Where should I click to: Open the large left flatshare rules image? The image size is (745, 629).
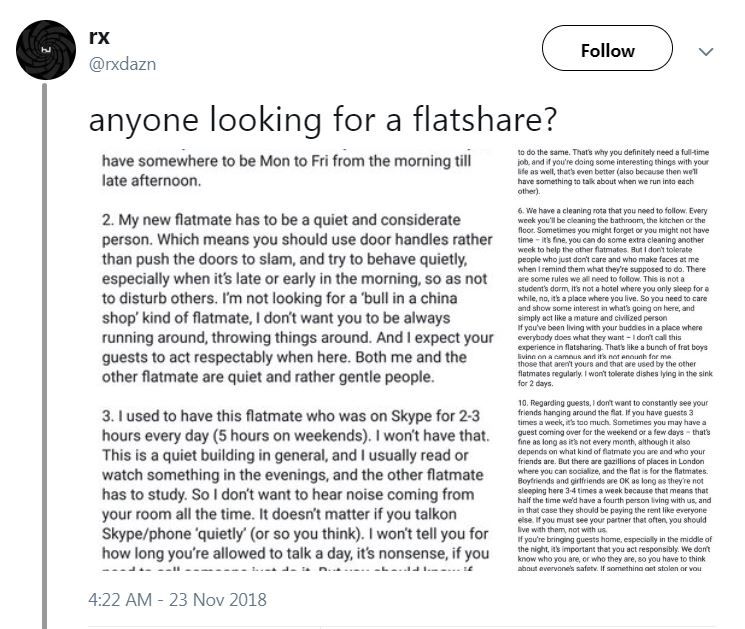(298, 358)
